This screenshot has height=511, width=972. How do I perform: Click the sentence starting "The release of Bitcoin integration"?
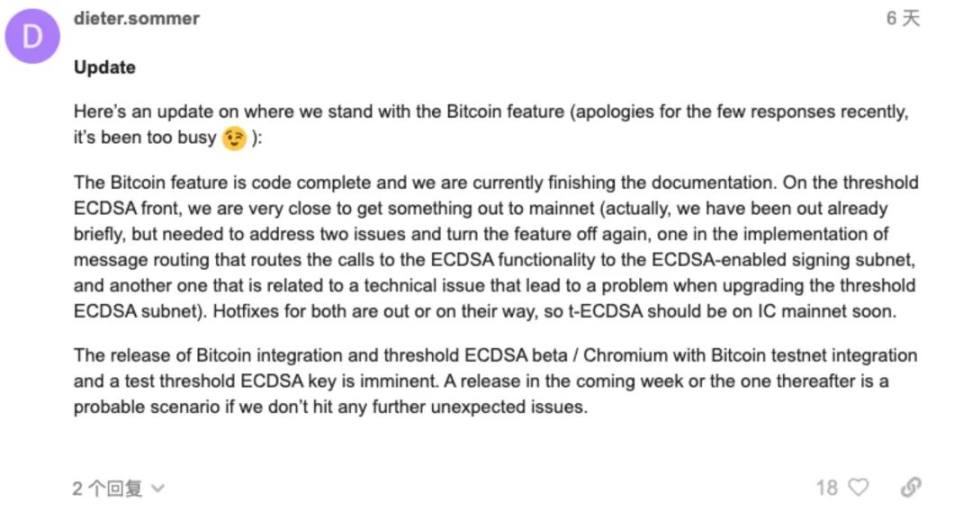(x=300, y=356)
